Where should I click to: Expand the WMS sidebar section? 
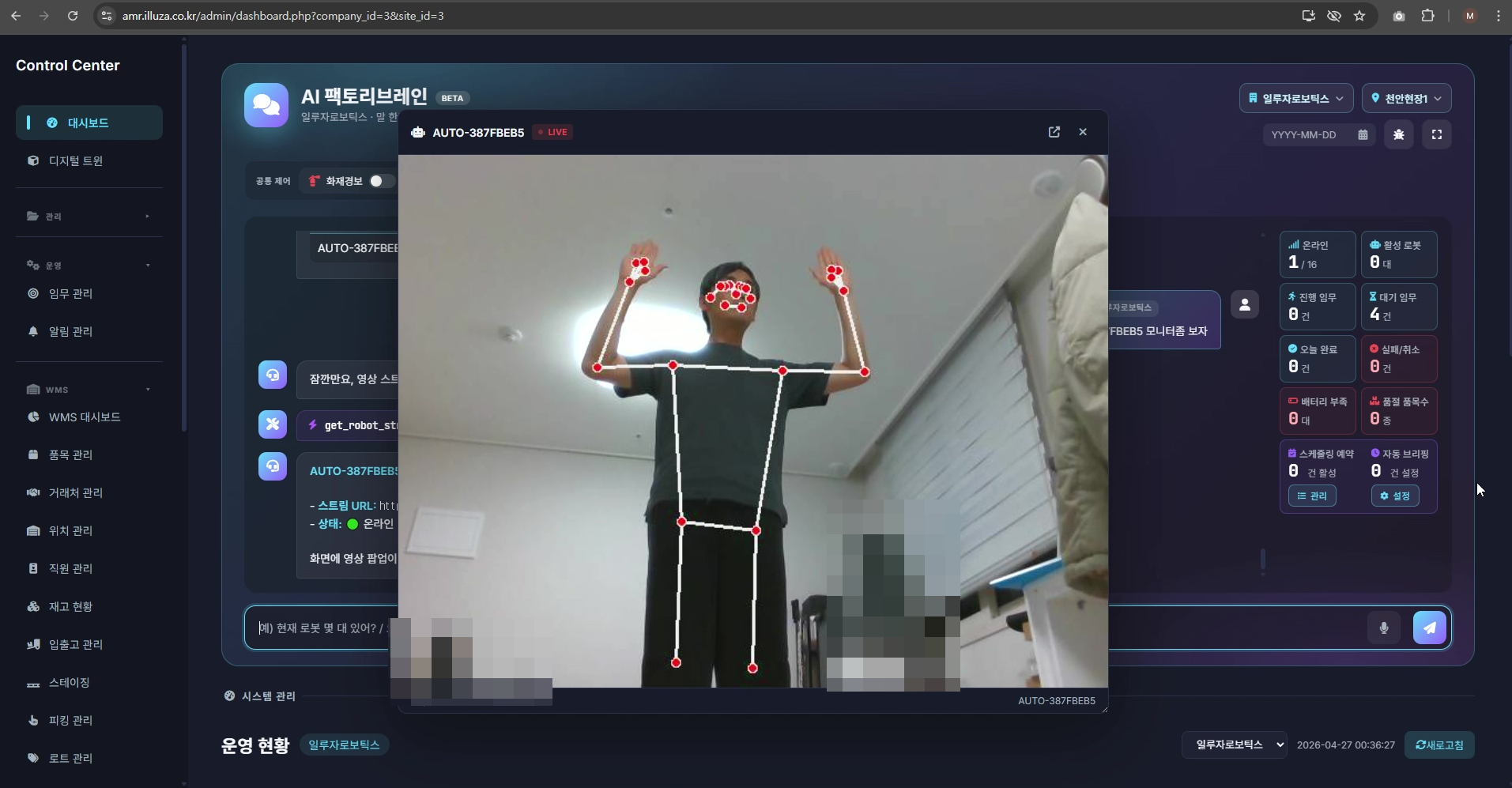point(89,389)
